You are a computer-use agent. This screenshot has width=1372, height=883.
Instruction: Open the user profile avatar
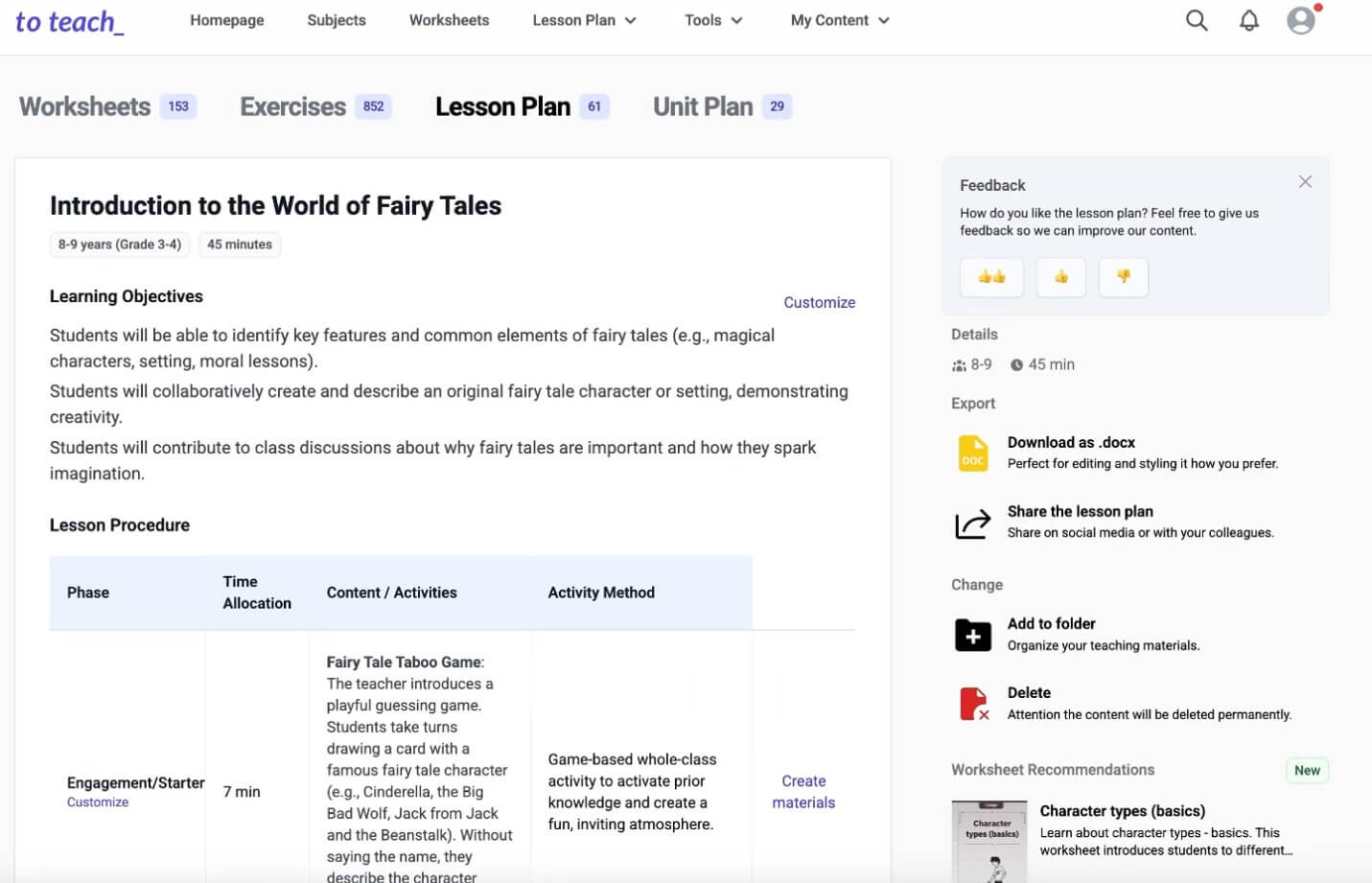click(1301, 20)
